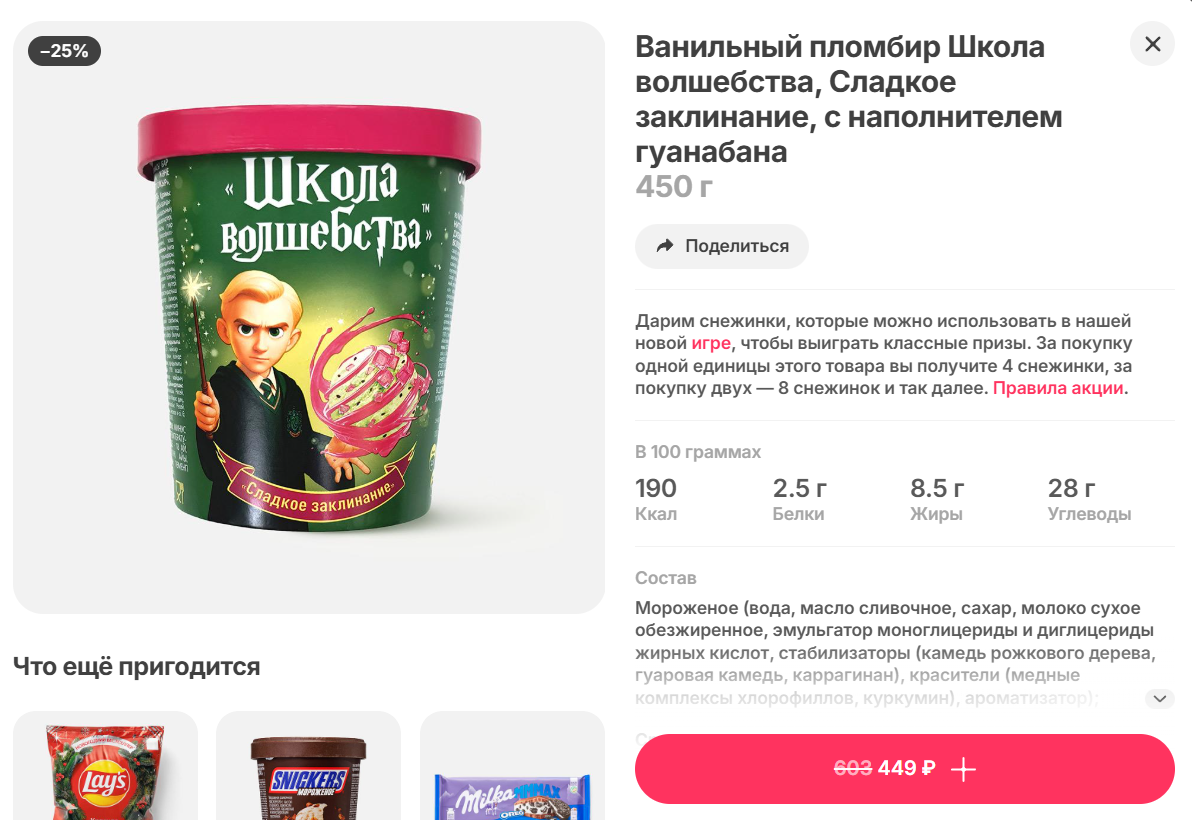Open the Milka Oreo chocolate card
This screenshot has width=1192, height=820.
pos(512,766)
